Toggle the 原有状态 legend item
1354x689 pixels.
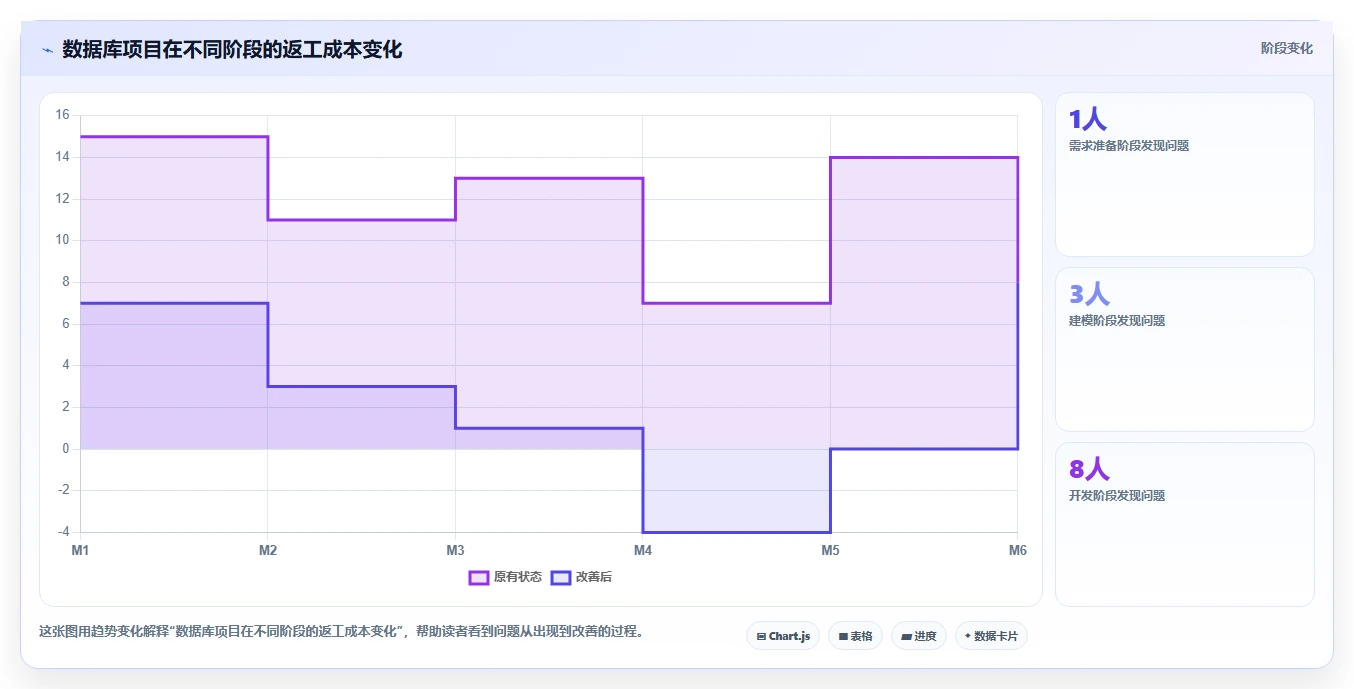pyautogui.click(x=505, y=577)
